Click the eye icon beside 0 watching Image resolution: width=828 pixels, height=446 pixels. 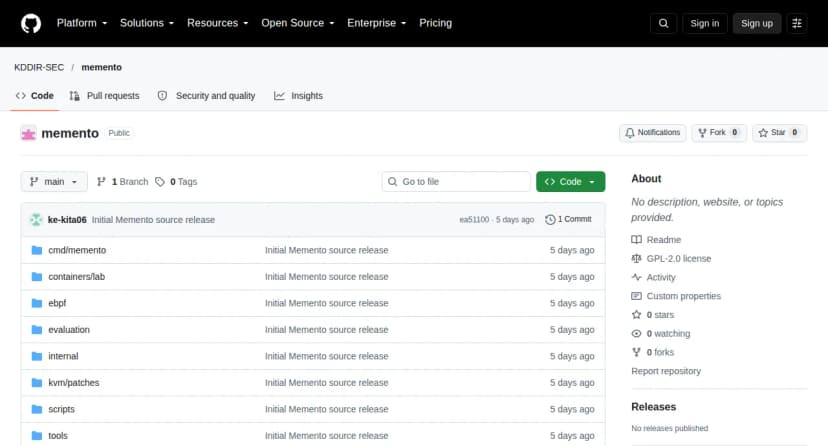point(636,334)
